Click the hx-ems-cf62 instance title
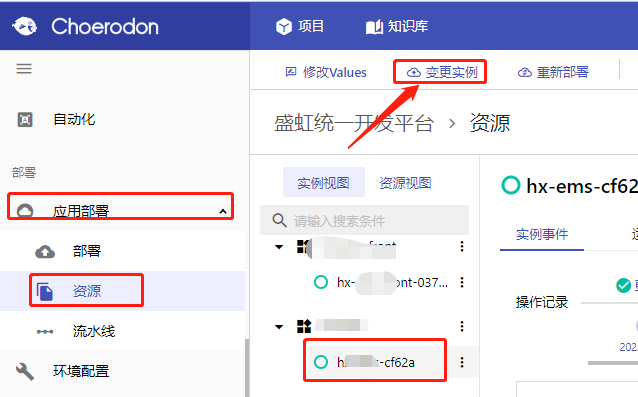Screen dimensions: 638x397 (582, 186)
